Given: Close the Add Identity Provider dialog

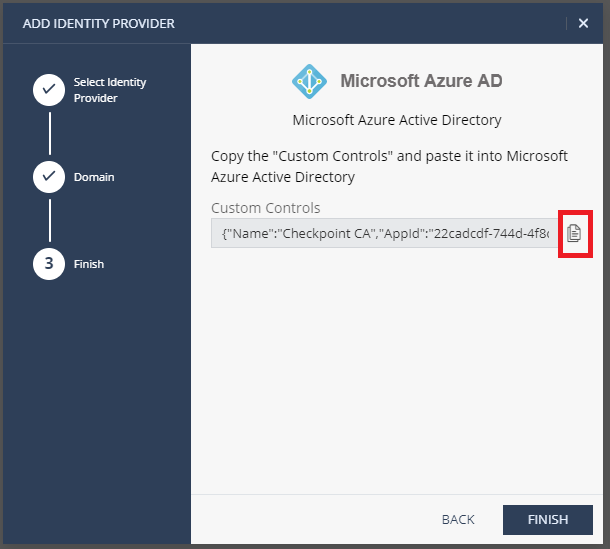Looking at the screenshot, I should [583, 23].
